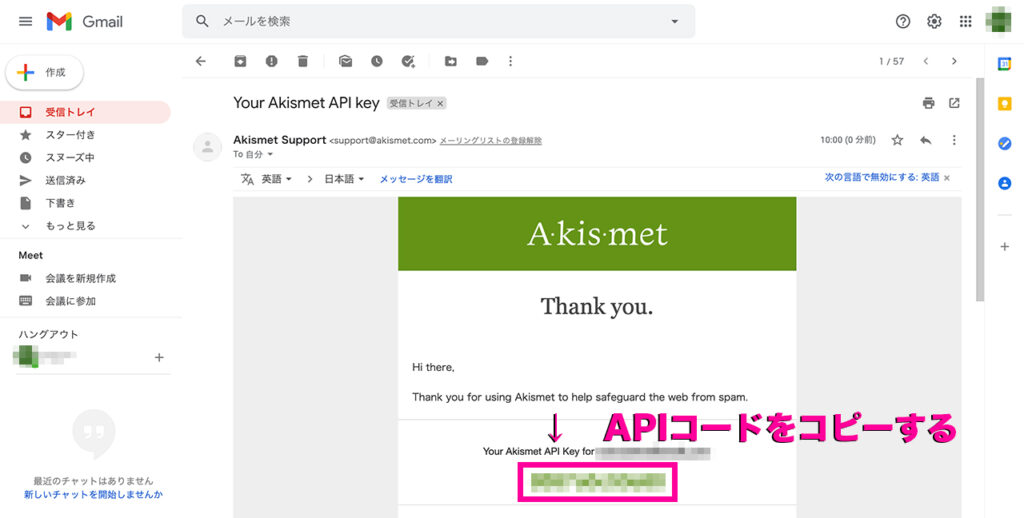
Task: Open the 日本語 target language dropdown
Action: point(344,179)
